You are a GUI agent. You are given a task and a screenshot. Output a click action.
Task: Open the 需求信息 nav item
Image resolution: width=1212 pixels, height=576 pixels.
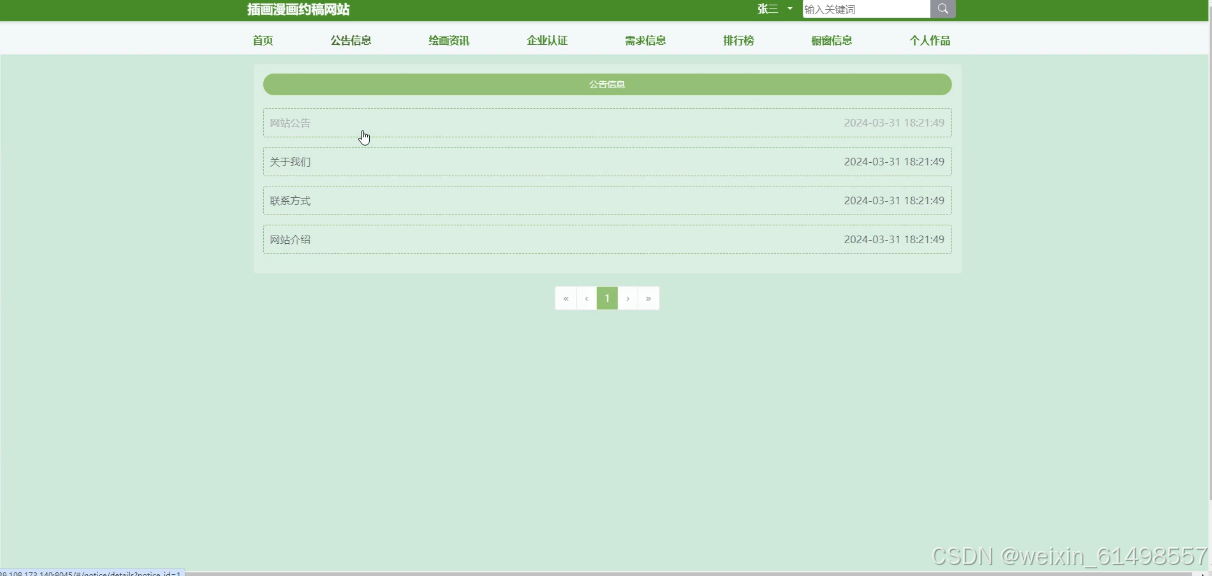[645, 41]
